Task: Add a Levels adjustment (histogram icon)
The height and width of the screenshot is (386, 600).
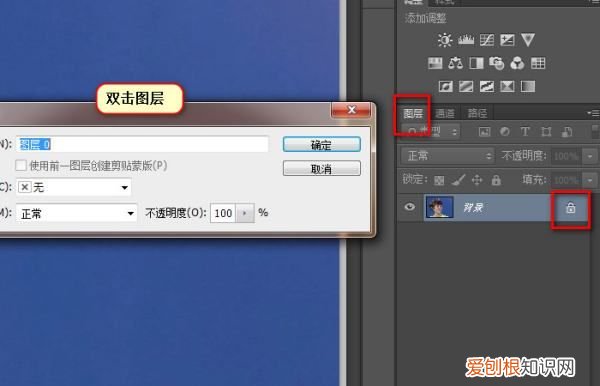Action: [466, 40]
